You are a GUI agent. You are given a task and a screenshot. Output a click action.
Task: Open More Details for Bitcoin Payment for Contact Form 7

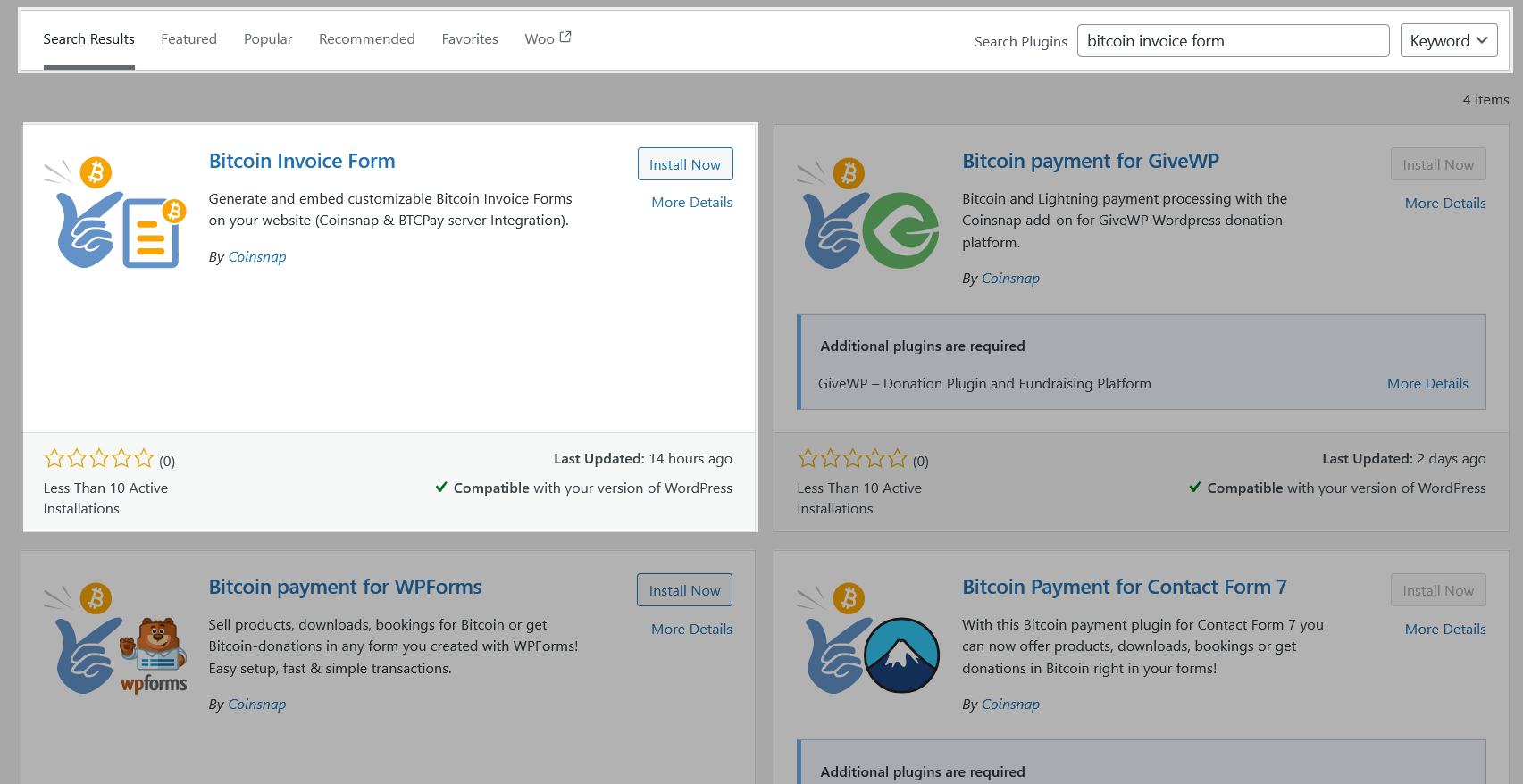pos(1445,630)
